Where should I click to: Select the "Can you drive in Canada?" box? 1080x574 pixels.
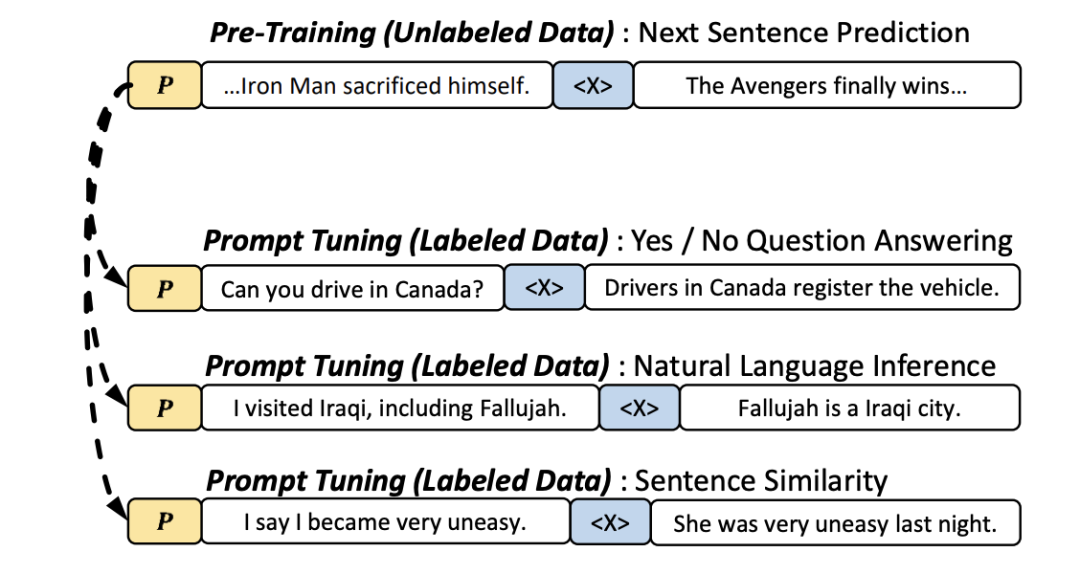click(x=352, y=288)
